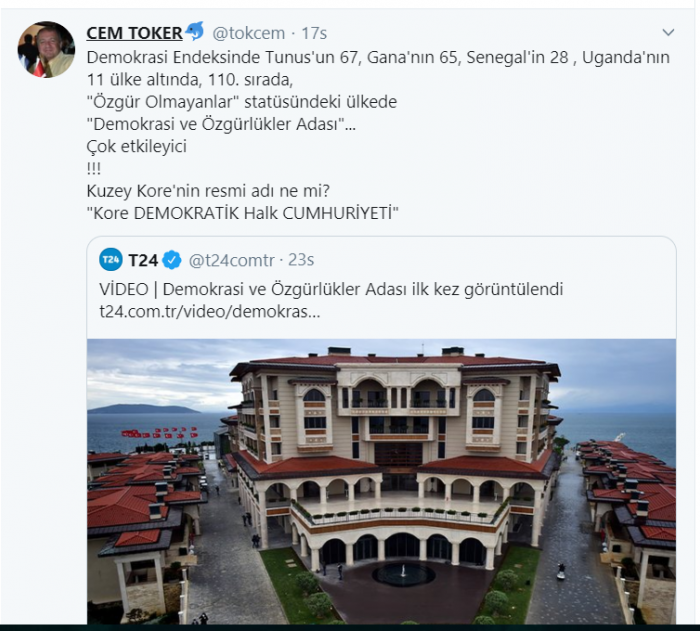Click the 'Kore DEMOKRATİK Halk CUMHURİYETİ' line
700x631 pixels.
[x=242, y=213]
